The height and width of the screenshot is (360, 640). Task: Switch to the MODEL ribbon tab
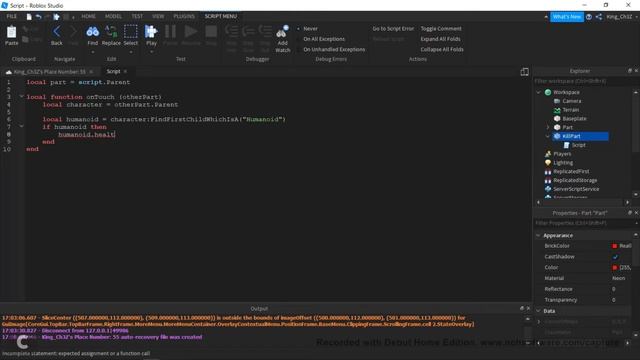point(113,16)
